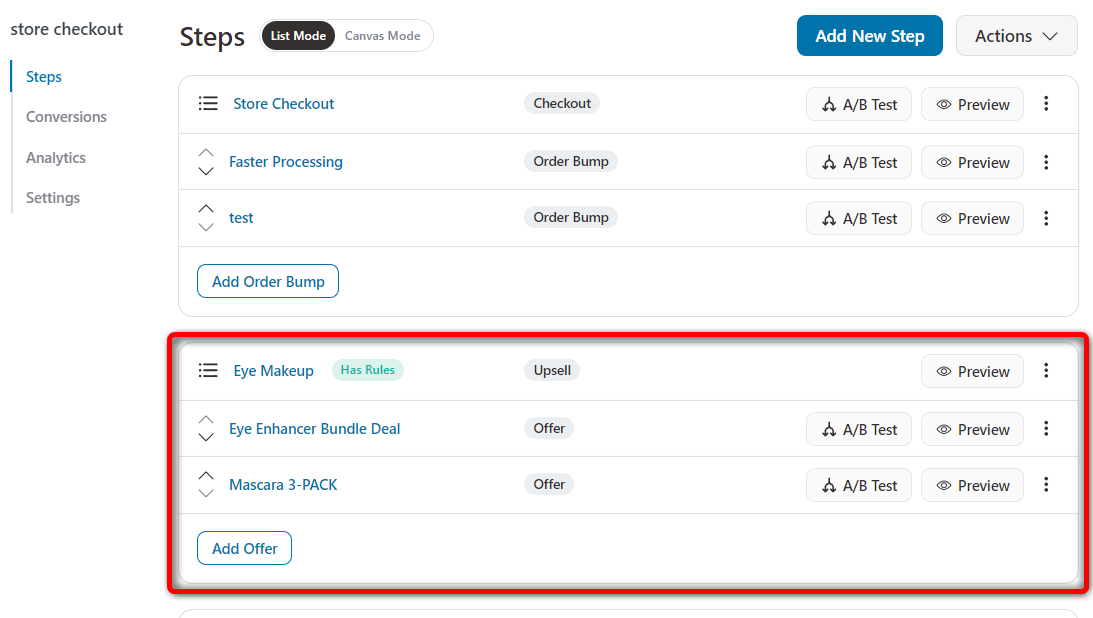Preview the Store Checkout step
The width and height of the screenshot is (1093, 618).
972,105
